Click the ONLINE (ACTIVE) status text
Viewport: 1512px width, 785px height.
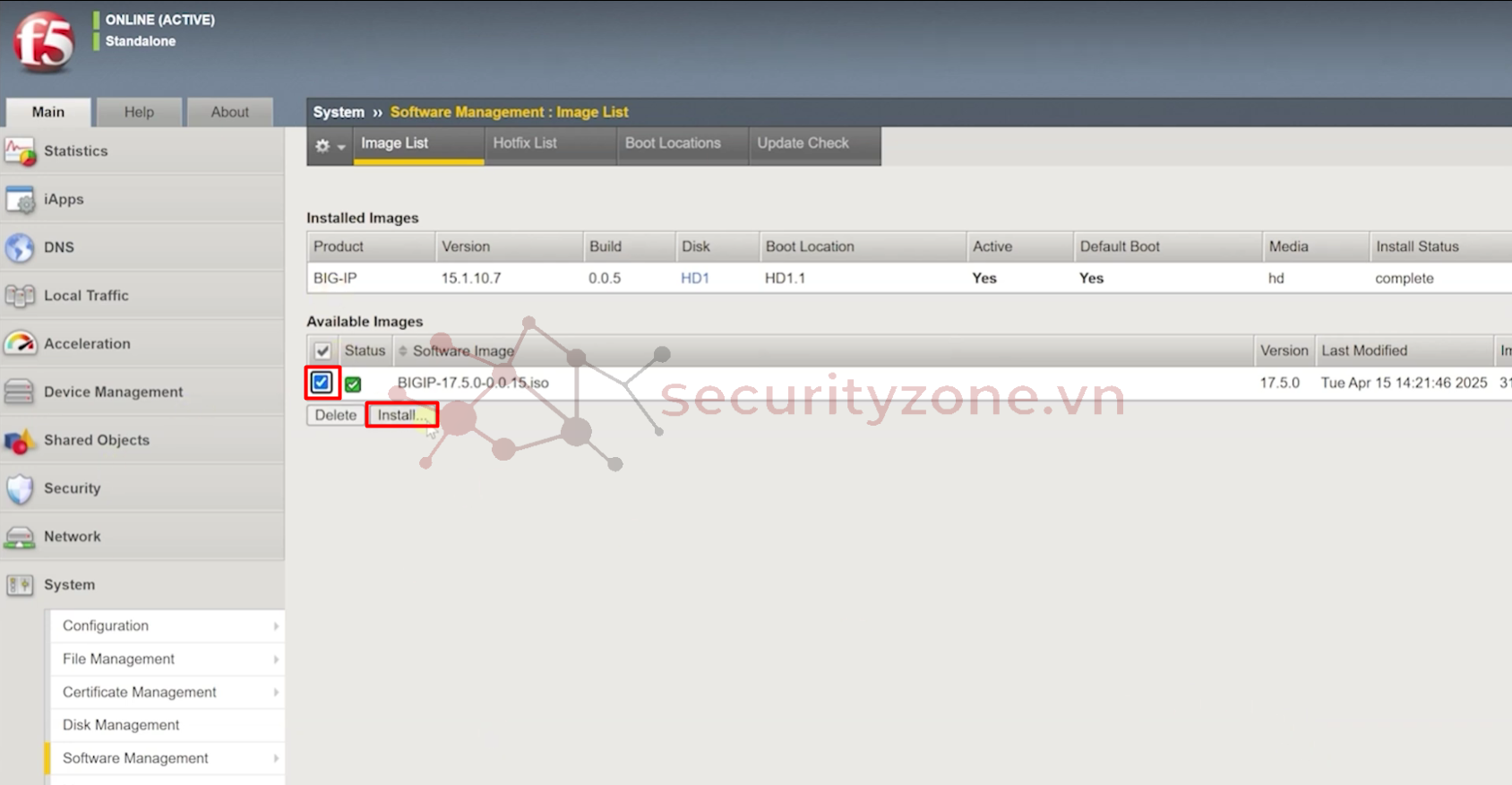[160, 20]
